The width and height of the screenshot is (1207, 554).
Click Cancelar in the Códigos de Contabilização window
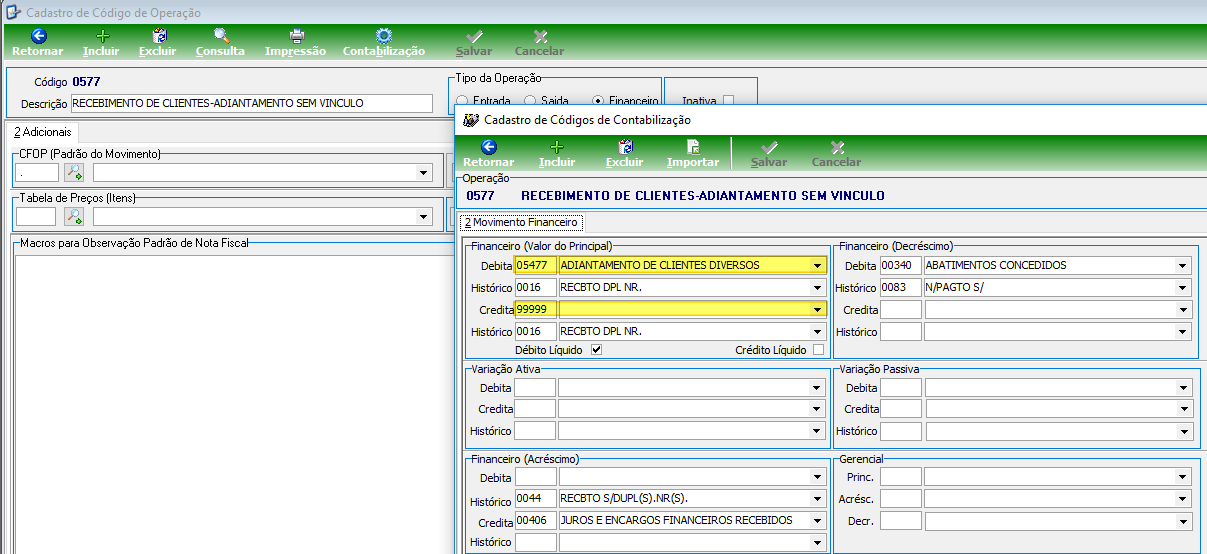click(x=837, y=153)
